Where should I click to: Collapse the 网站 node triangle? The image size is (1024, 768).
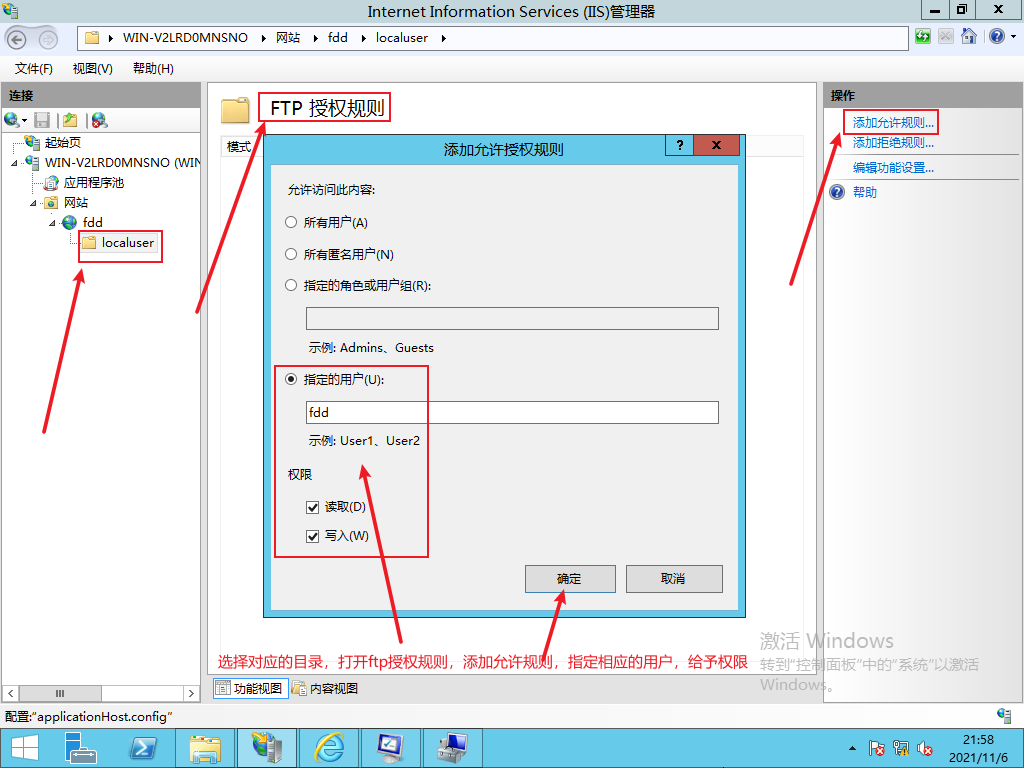click(33, 203)
